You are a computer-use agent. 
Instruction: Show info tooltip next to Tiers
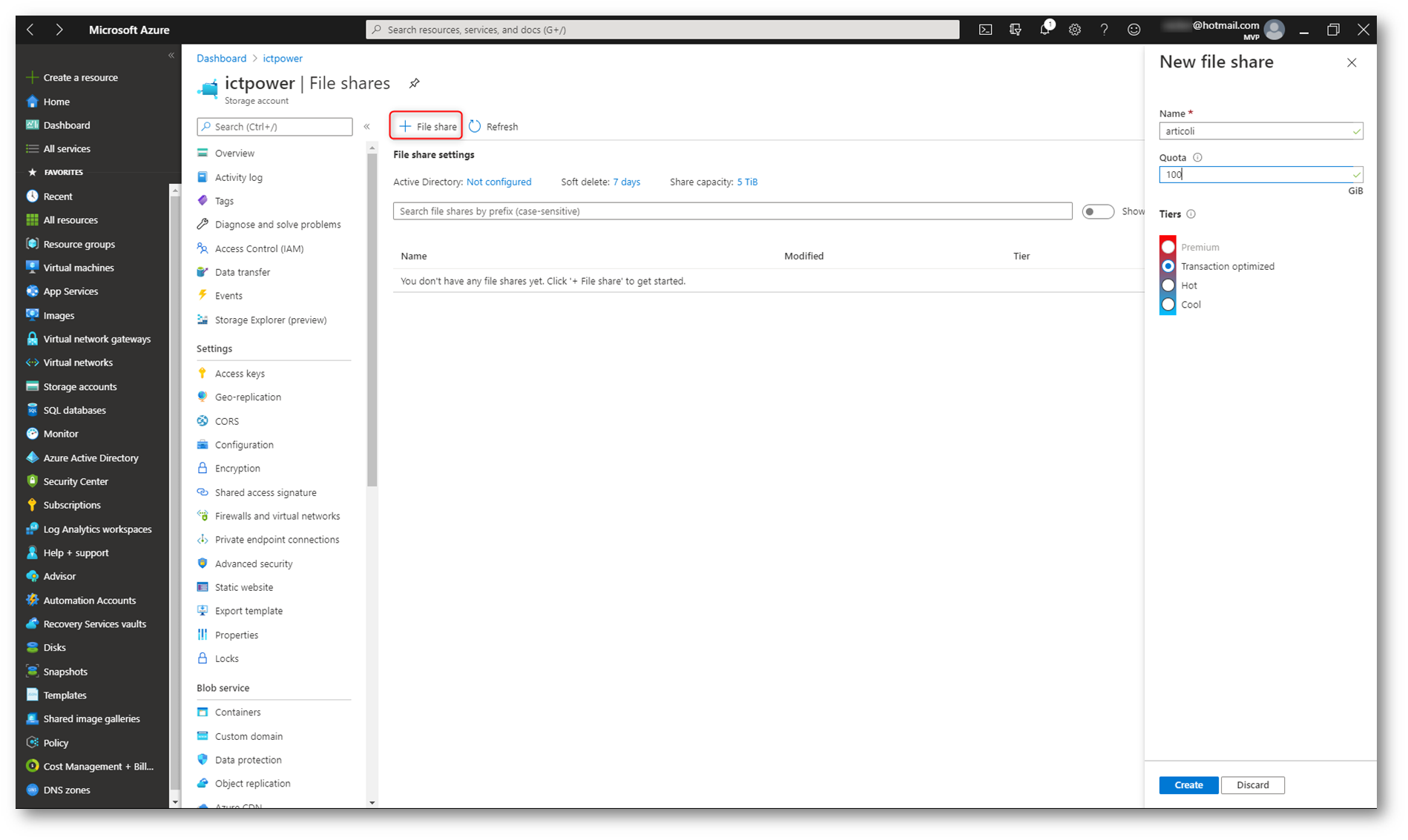[x=1191, y=214]
